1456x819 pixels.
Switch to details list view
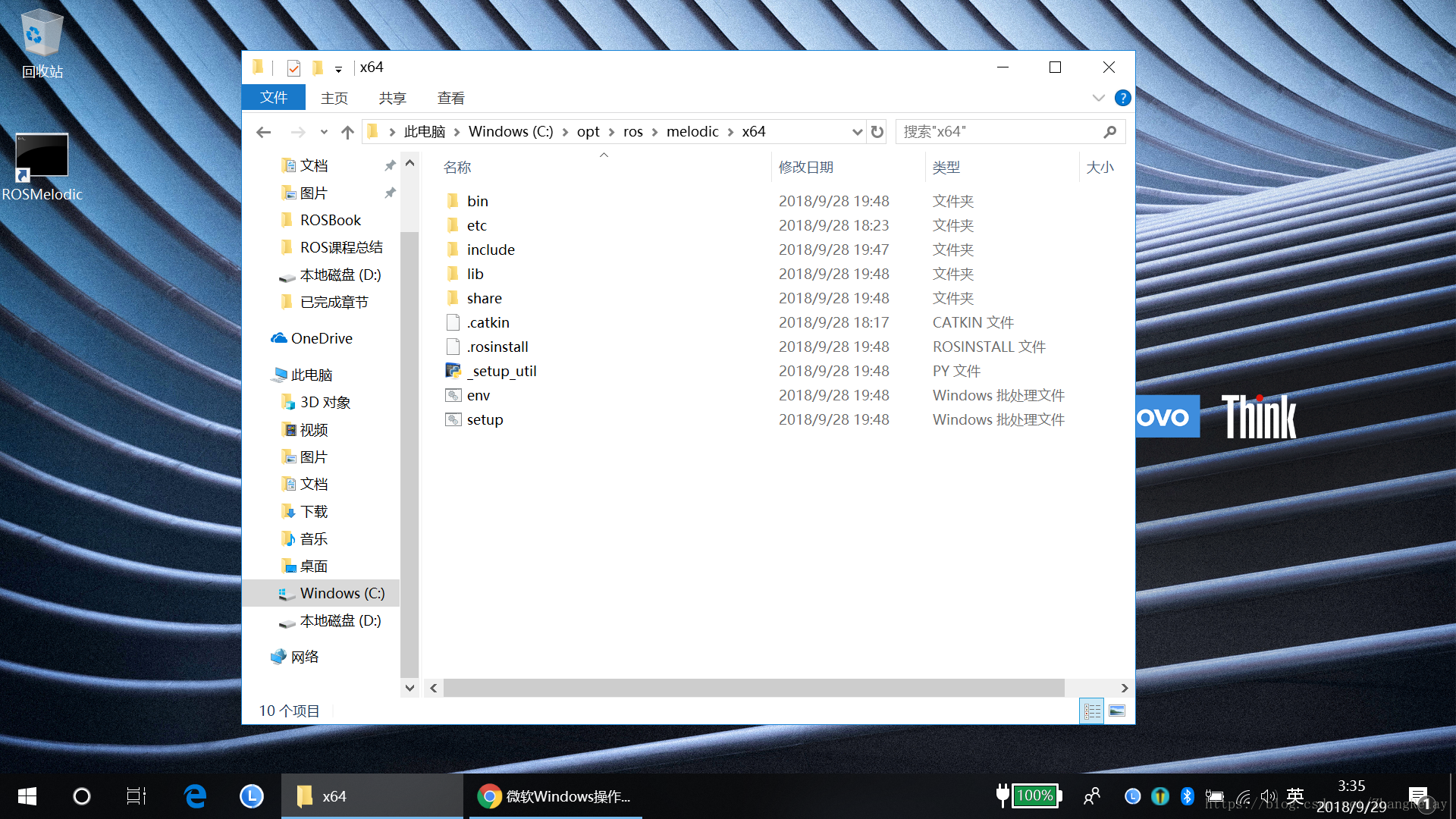click(1091, 711)
